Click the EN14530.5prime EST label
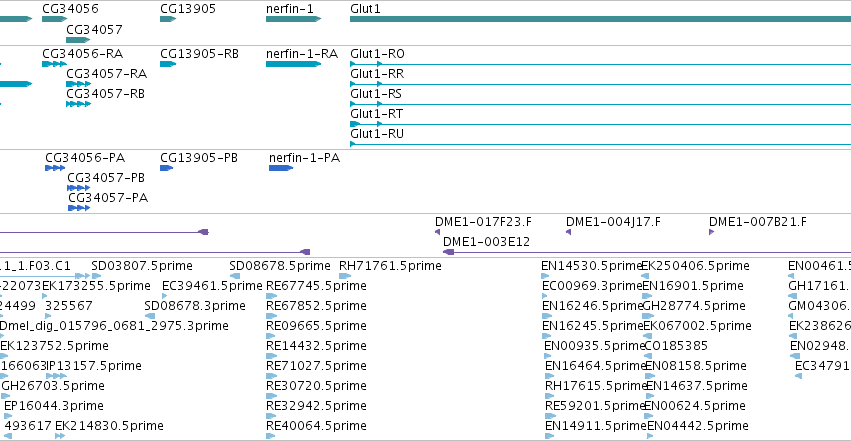Viewport: 851px width, 441px height. click(x=592, y=266)
